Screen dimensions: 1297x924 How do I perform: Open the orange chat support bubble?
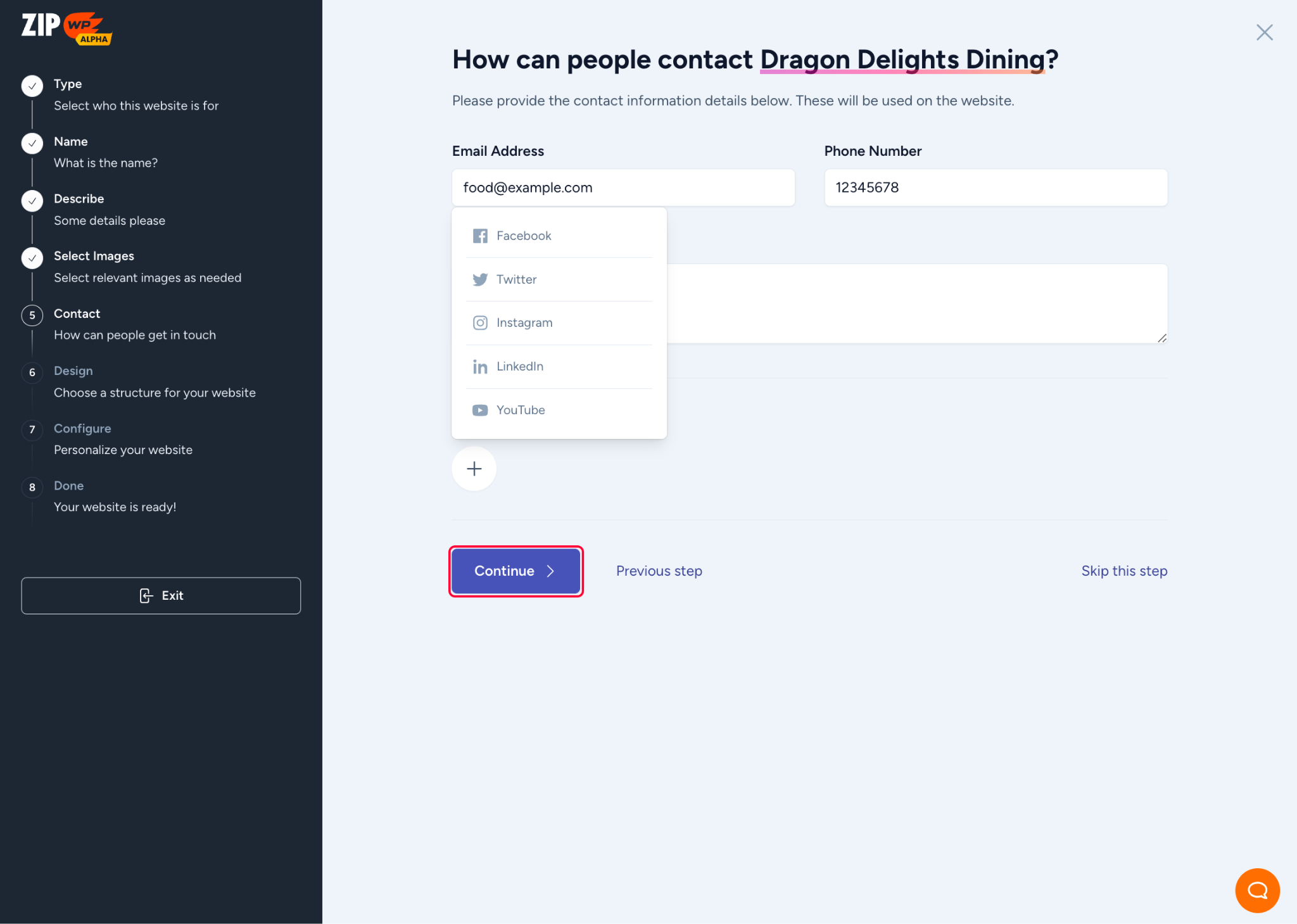(1257, 890)
